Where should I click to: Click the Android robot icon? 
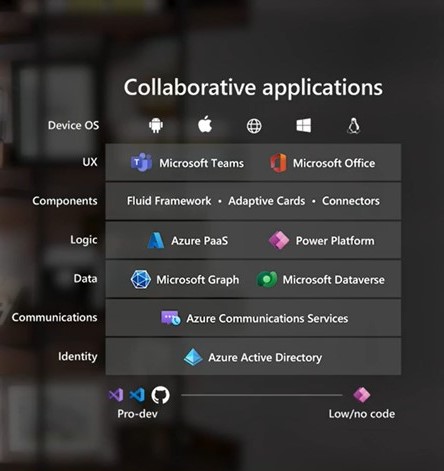(x=156, y=125)
